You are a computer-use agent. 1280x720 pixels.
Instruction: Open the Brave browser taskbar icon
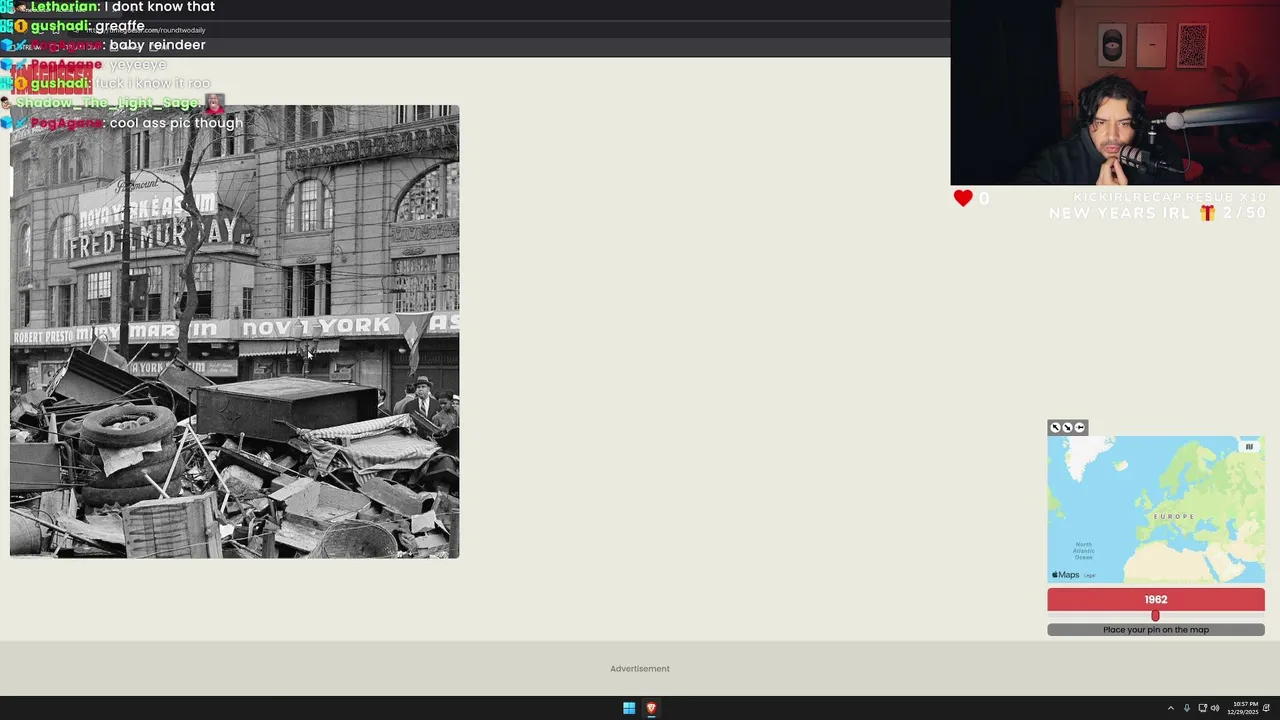point(651,708)
